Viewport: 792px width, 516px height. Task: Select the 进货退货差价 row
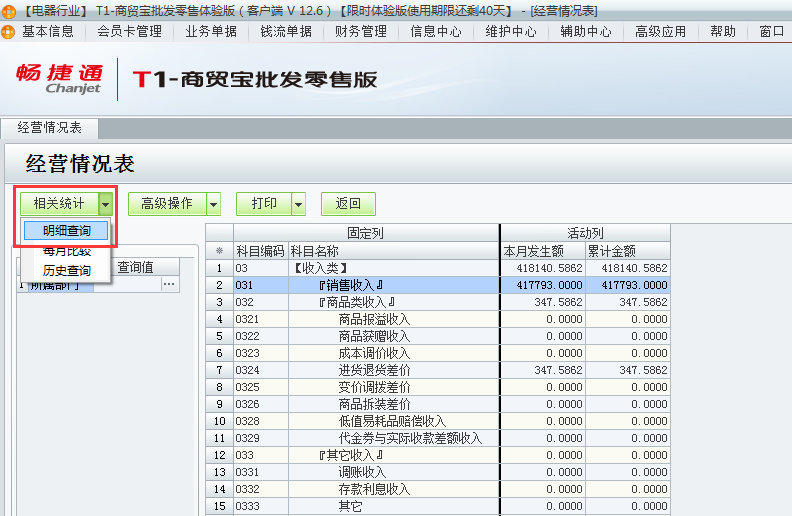click(x=438, y=370)
